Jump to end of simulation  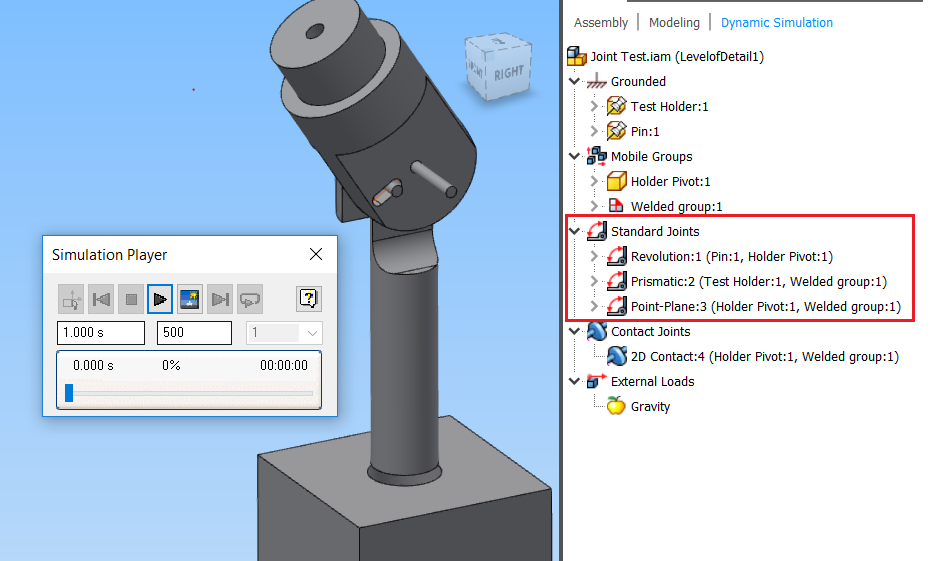coord(220,299)
